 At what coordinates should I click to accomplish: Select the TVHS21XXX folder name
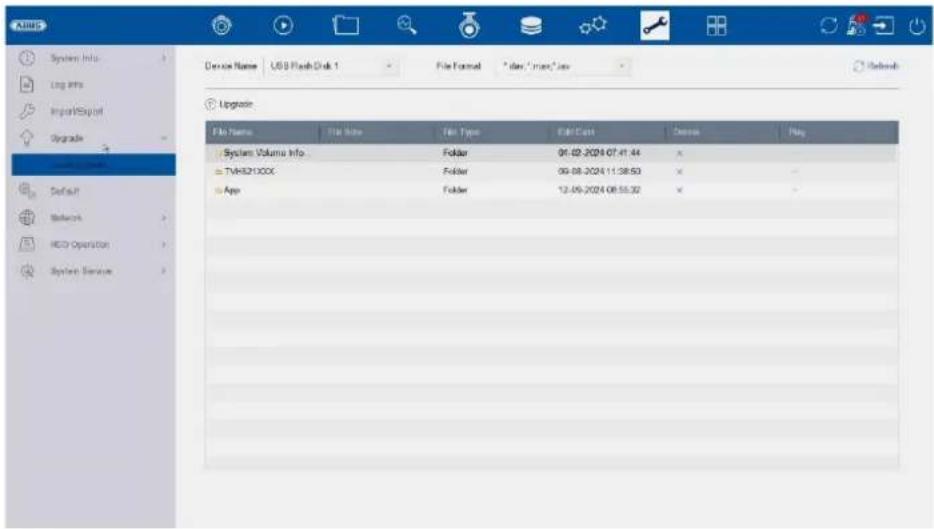click(x=250, y=172)
